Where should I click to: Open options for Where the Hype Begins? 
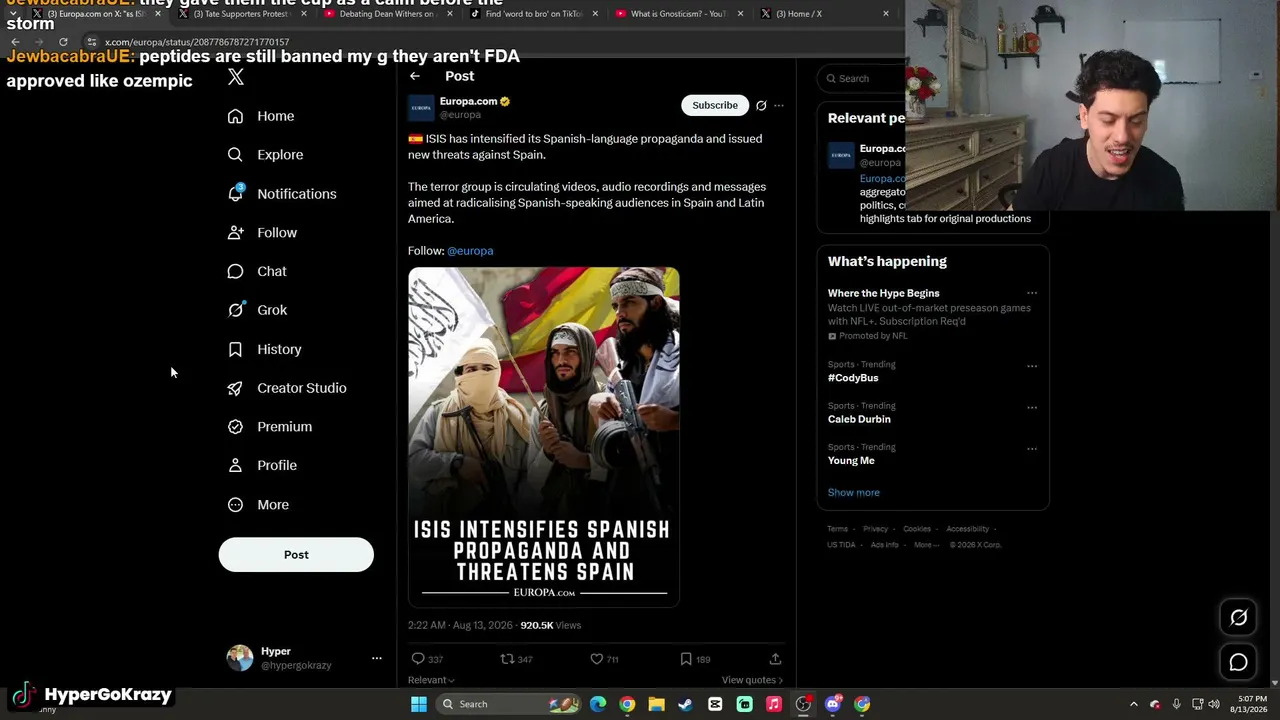click(1032, 293)
